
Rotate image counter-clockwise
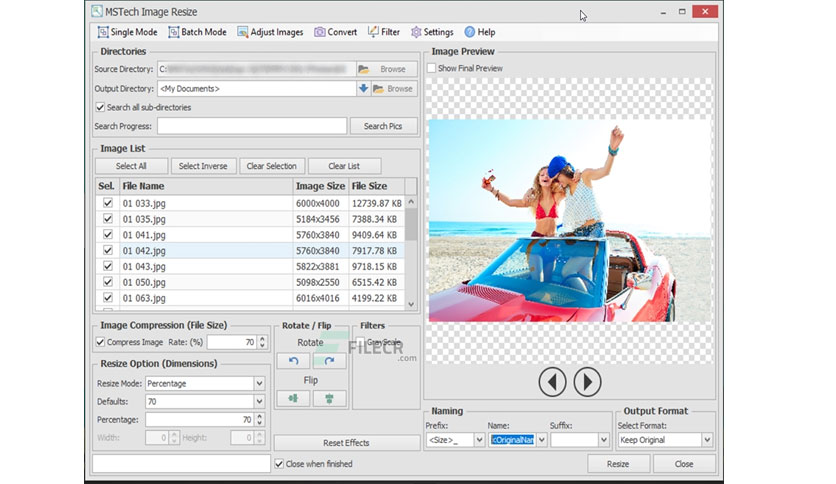293,361
